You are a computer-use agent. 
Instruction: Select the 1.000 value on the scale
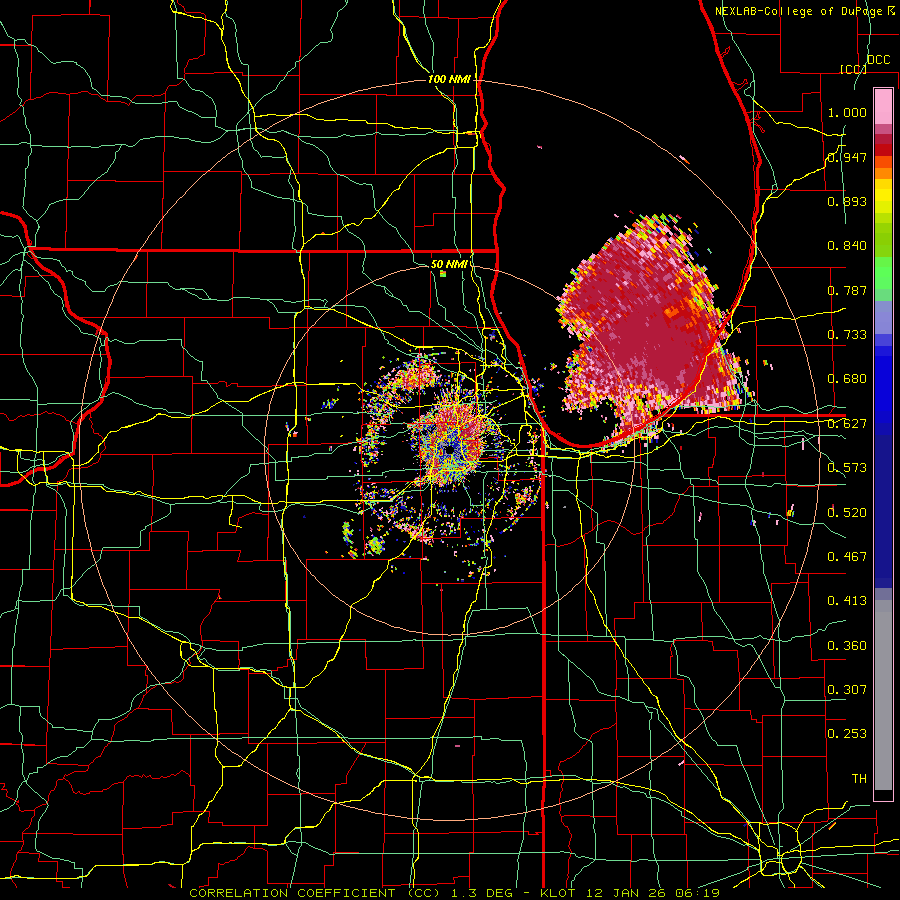[847, 112]
